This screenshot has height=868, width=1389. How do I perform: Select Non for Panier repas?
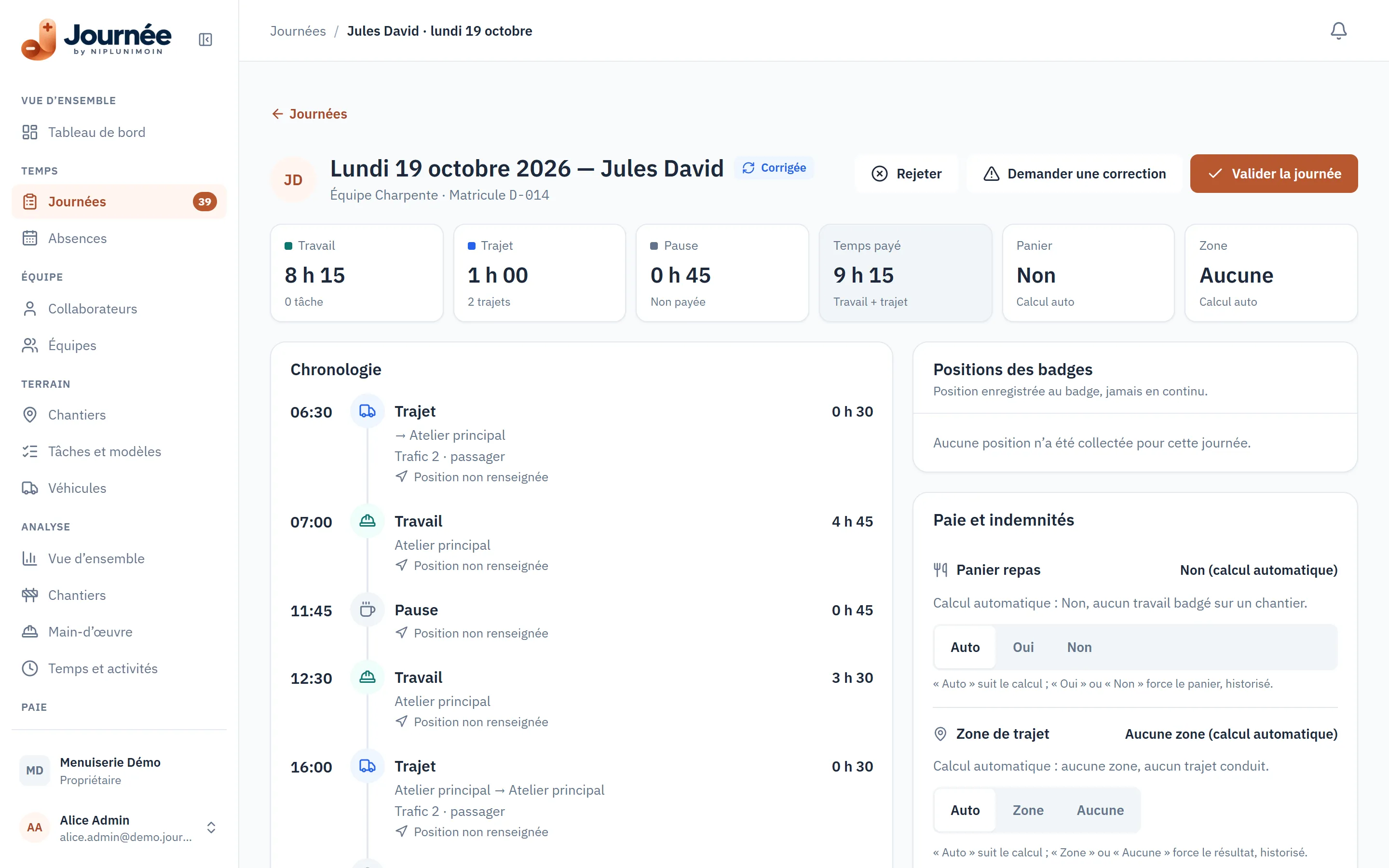coord(1079,647)
